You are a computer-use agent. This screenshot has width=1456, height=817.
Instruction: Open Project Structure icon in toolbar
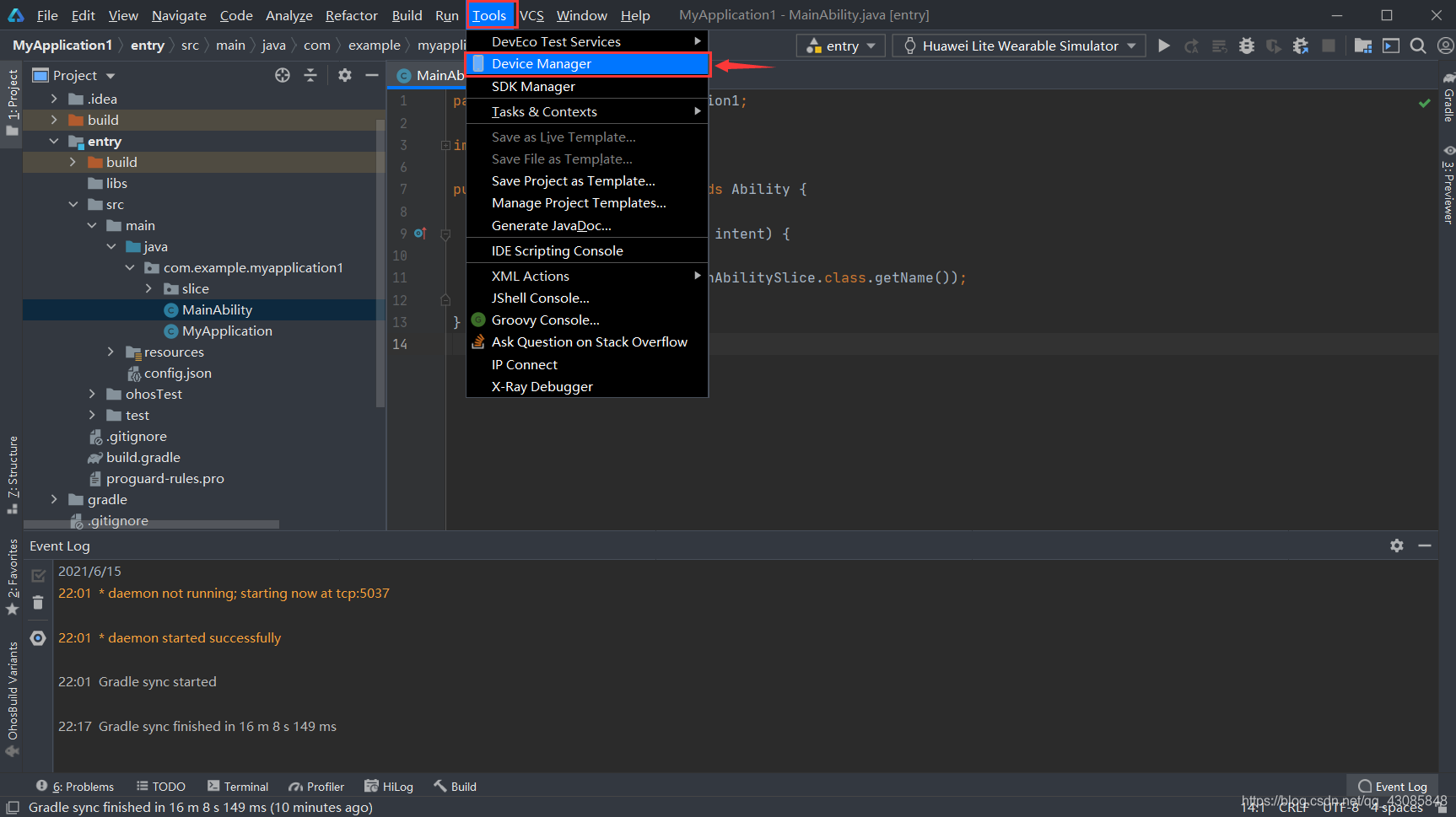tap(1363, 46)
